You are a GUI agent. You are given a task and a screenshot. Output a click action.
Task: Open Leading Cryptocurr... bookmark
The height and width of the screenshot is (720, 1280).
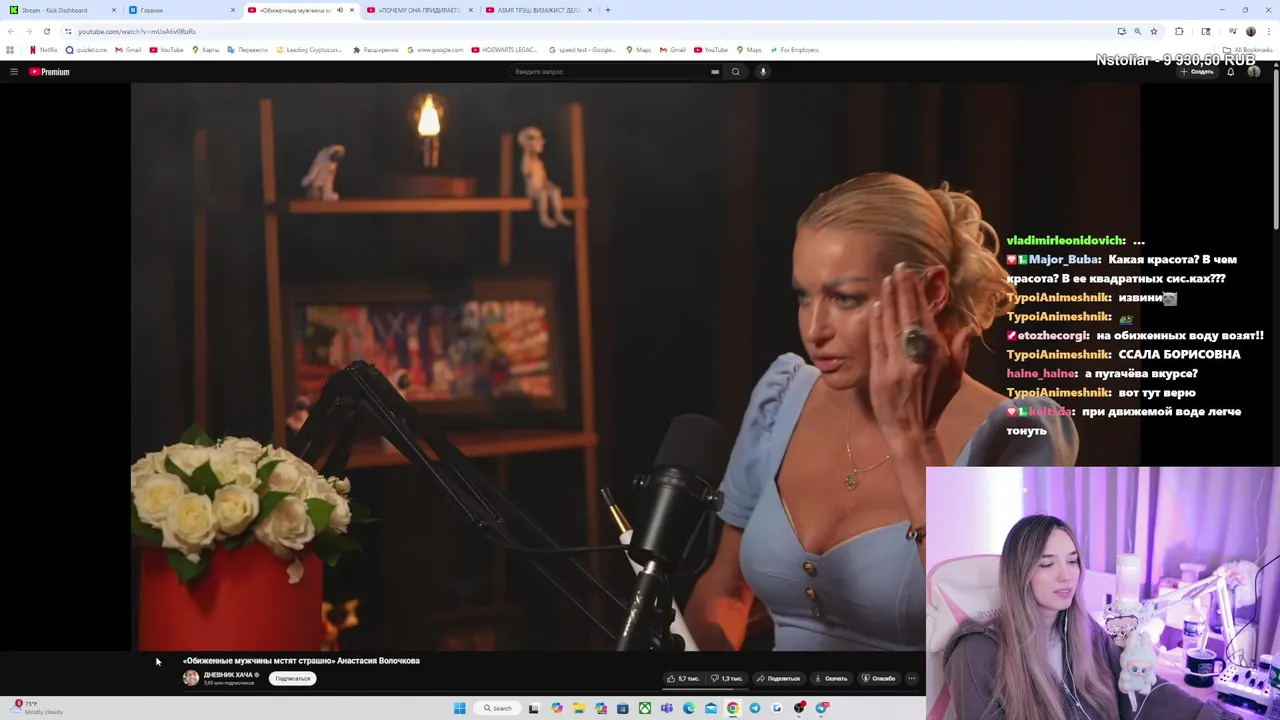click(309, 50)
